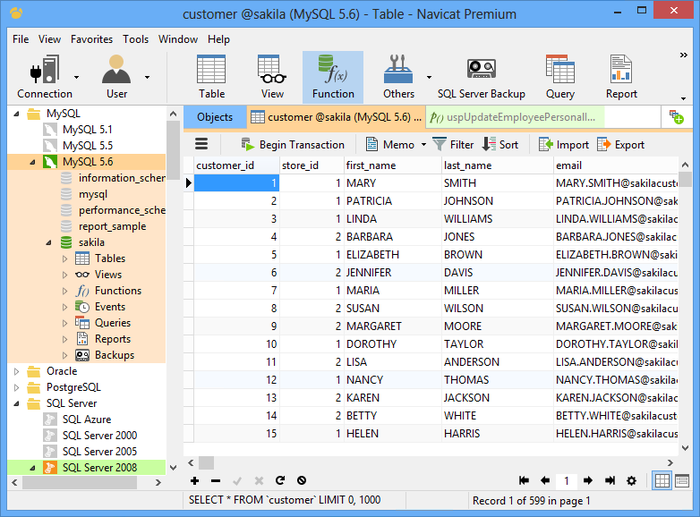
Task: Go to the first page of records
Action: click(x=524, y=480)
